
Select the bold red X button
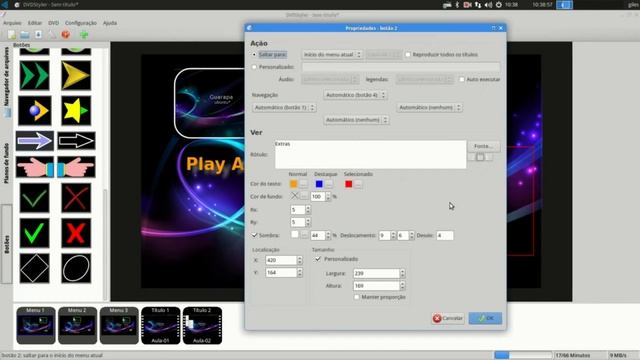[x=76, y=233]
